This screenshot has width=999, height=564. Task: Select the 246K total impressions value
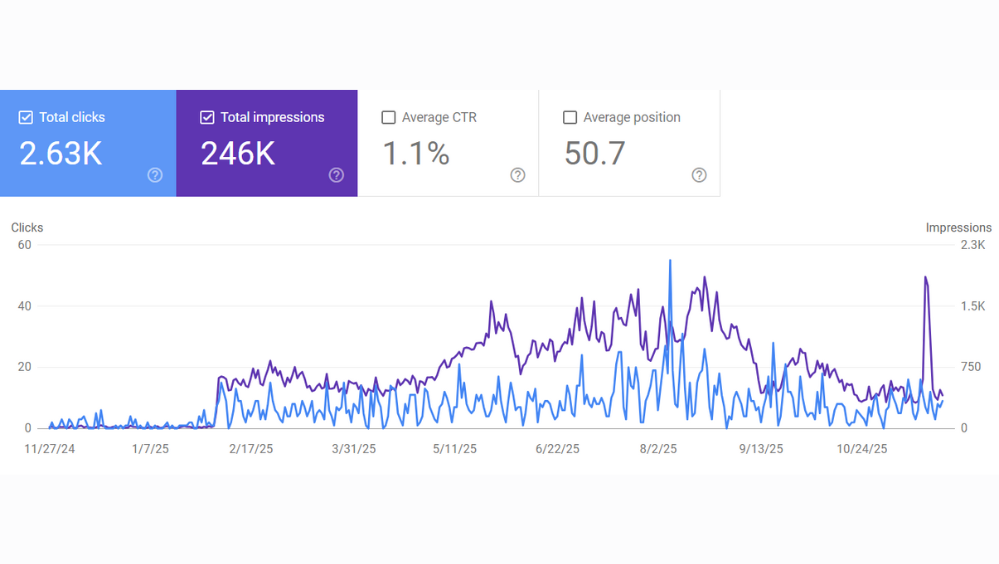click(238, 153)
